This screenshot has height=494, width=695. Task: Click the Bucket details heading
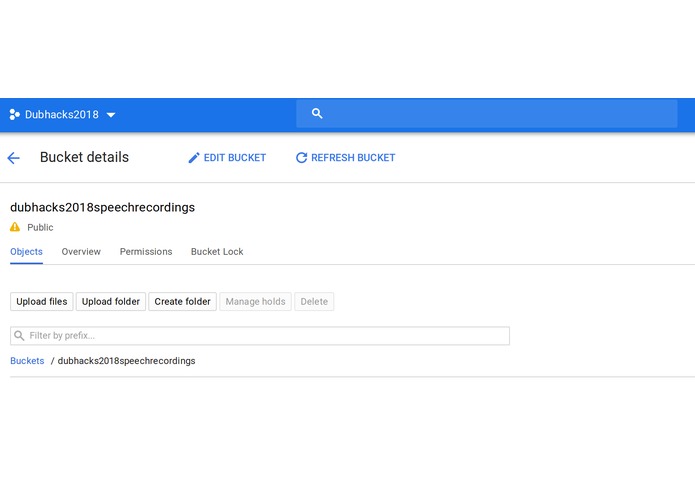84,157
